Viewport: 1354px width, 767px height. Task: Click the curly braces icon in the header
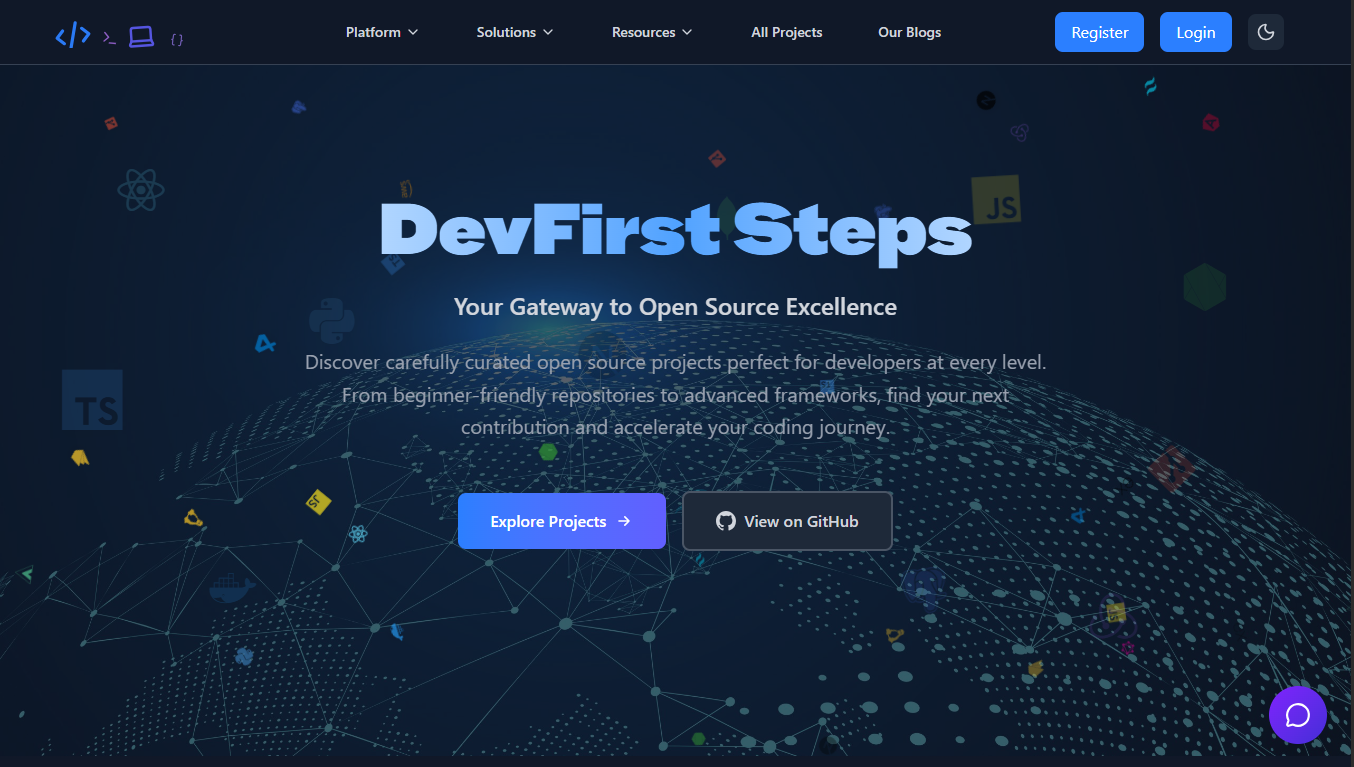(177, 39)
